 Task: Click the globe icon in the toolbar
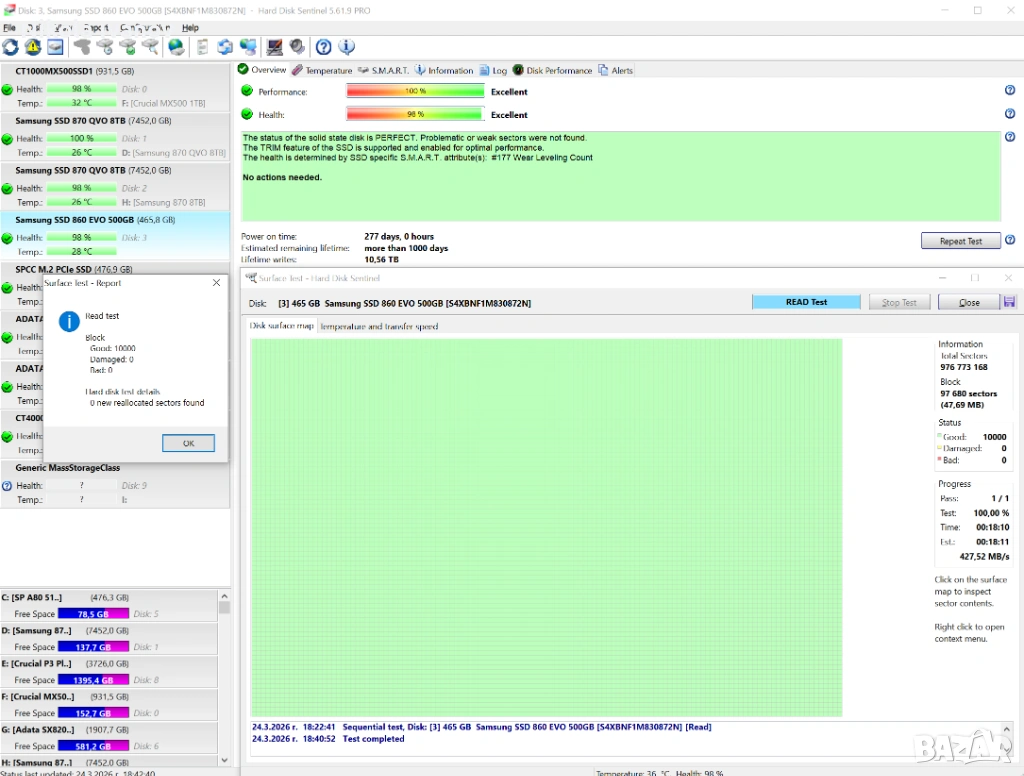[x=176, y=47]
